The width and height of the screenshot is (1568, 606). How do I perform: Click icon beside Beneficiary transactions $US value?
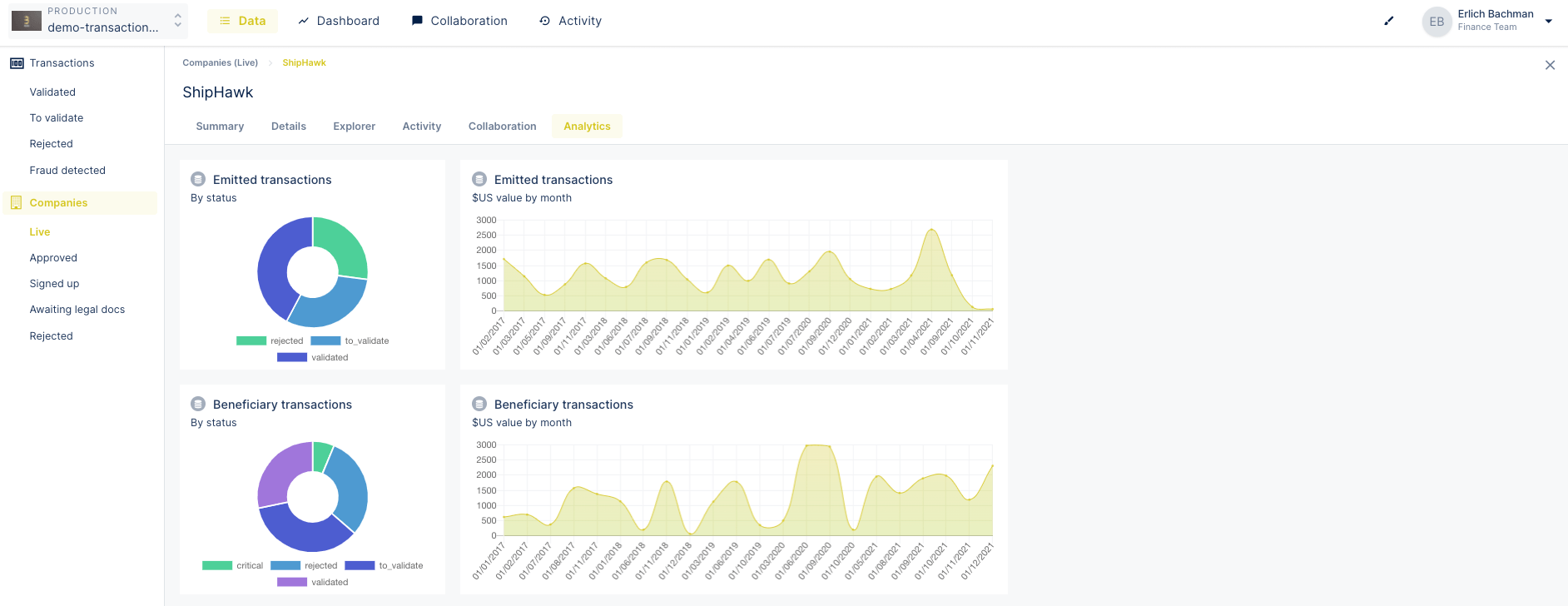[479, 404]
